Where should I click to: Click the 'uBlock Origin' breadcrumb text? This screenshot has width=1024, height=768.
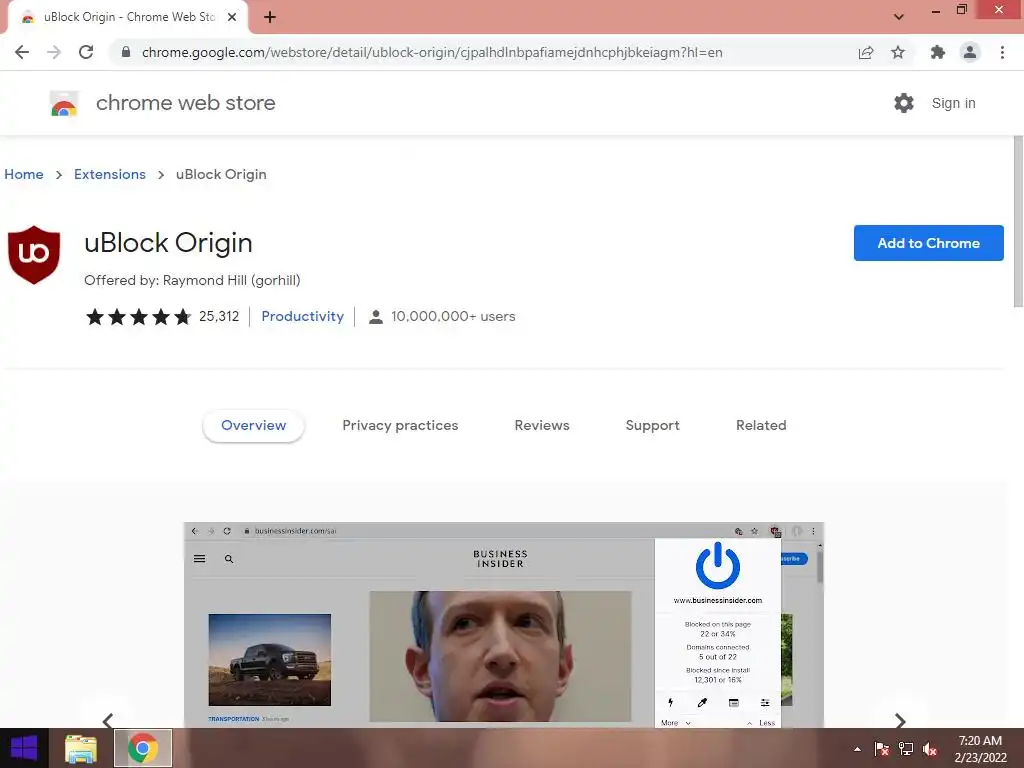tap(221, 174)
